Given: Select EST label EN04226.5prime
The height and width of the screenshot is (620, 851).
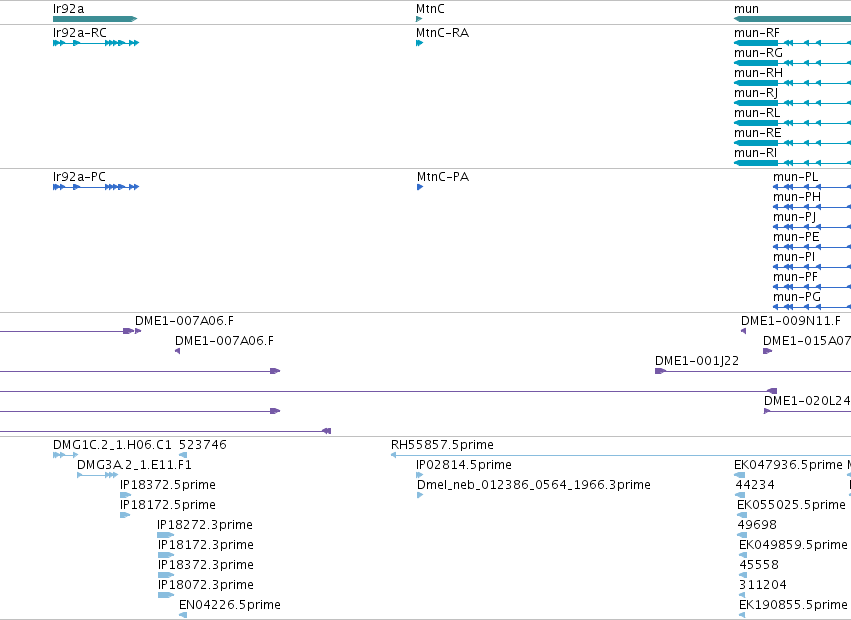Looking at the screenshot, I should [230, 606].
